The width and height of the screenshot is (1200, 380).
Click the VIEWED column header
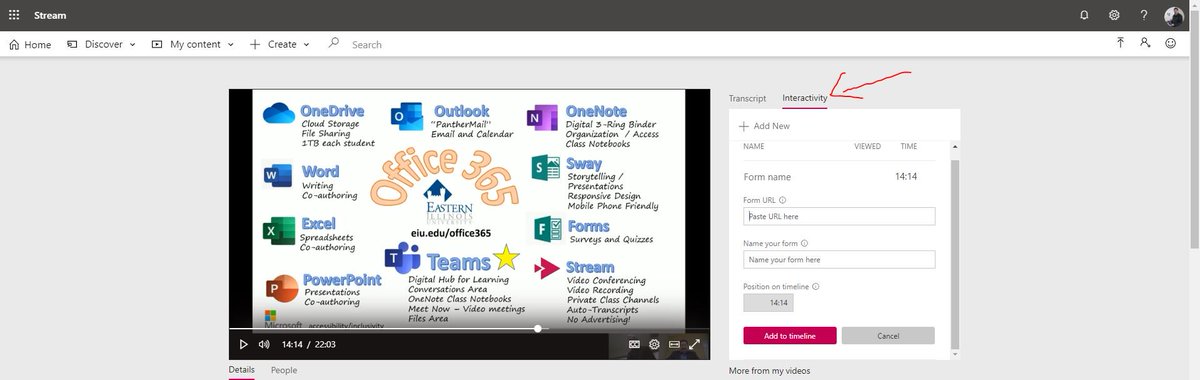867,146
